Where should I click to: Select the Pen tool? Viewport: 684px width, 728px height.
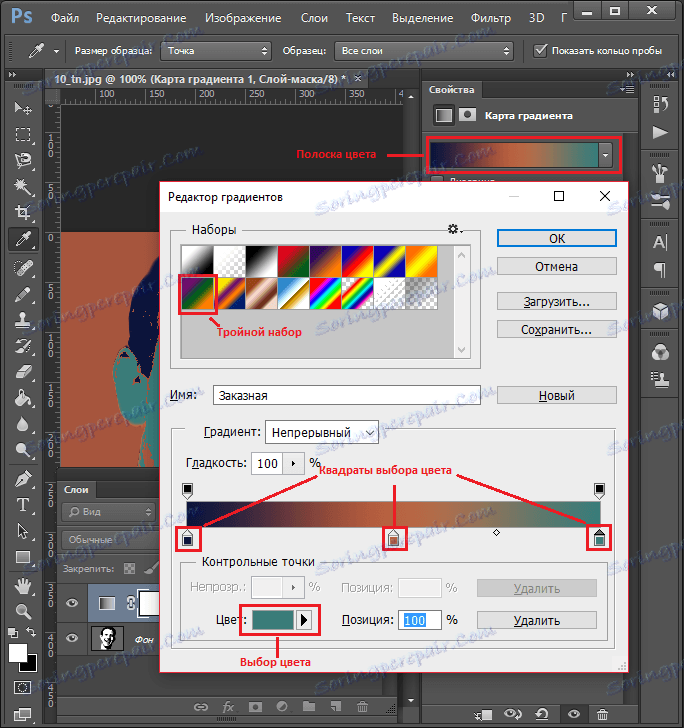point(23,479)
